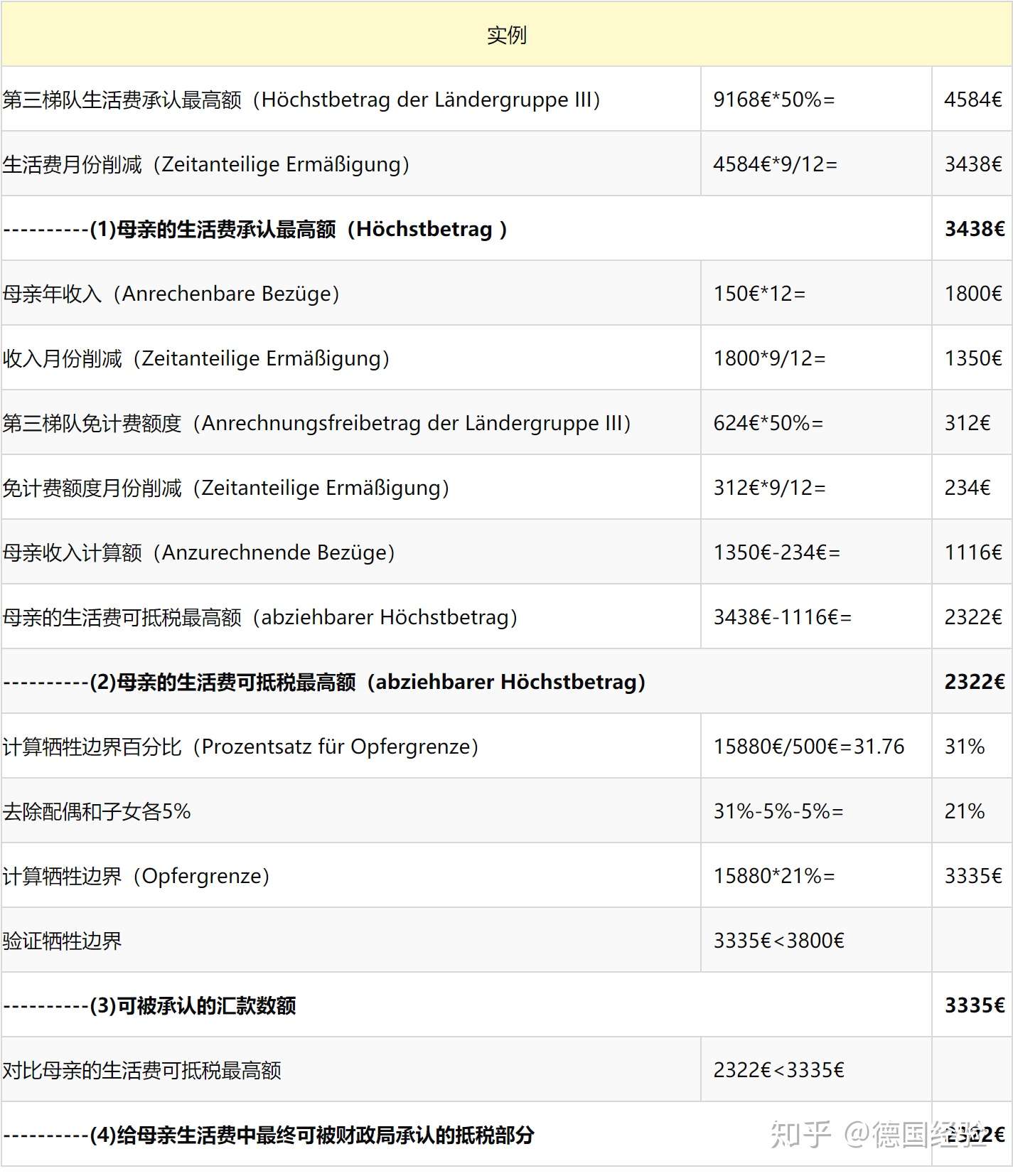
Task: Click the result value '31%'
Action: coord(965,747)
